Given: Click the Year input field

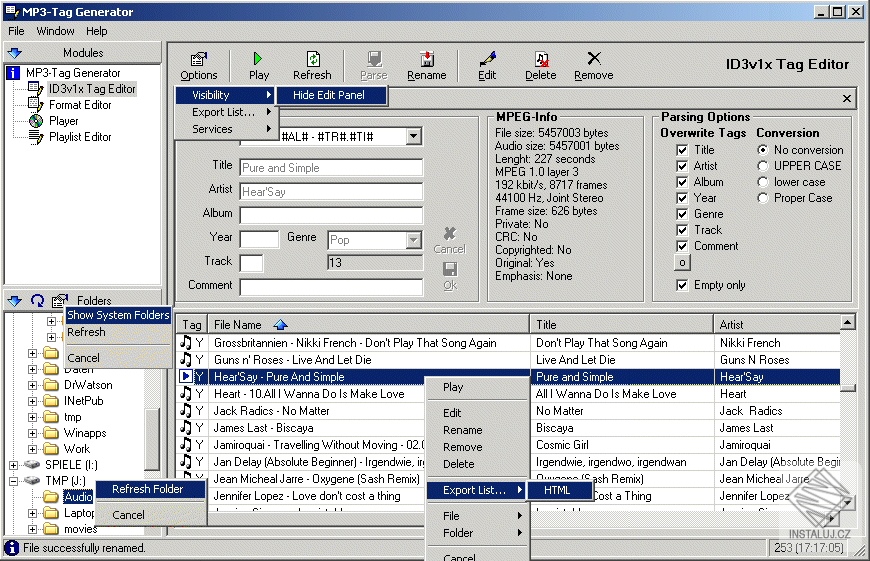Looking at the screenshot, I should coord(259,240).
